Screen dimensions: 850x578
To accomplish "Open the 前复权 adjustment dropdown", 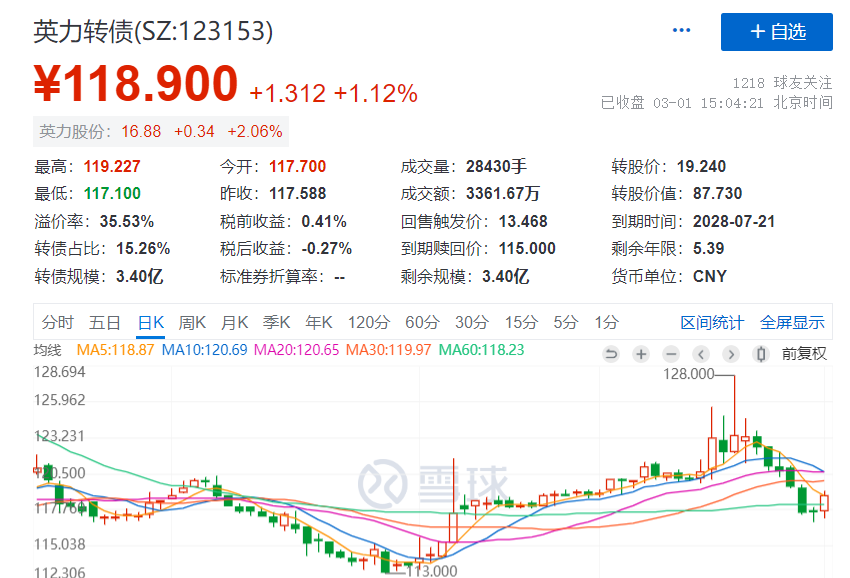I will coord(804,354).
